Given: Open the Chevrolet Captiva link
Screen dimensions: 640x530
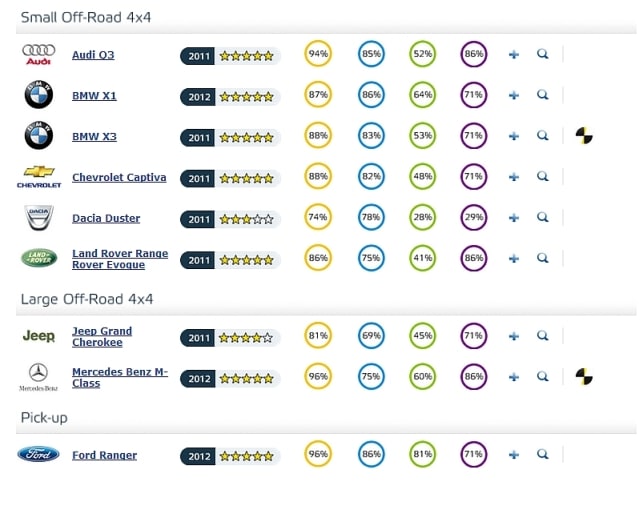Looking at the screenshot, I should 119,177.
